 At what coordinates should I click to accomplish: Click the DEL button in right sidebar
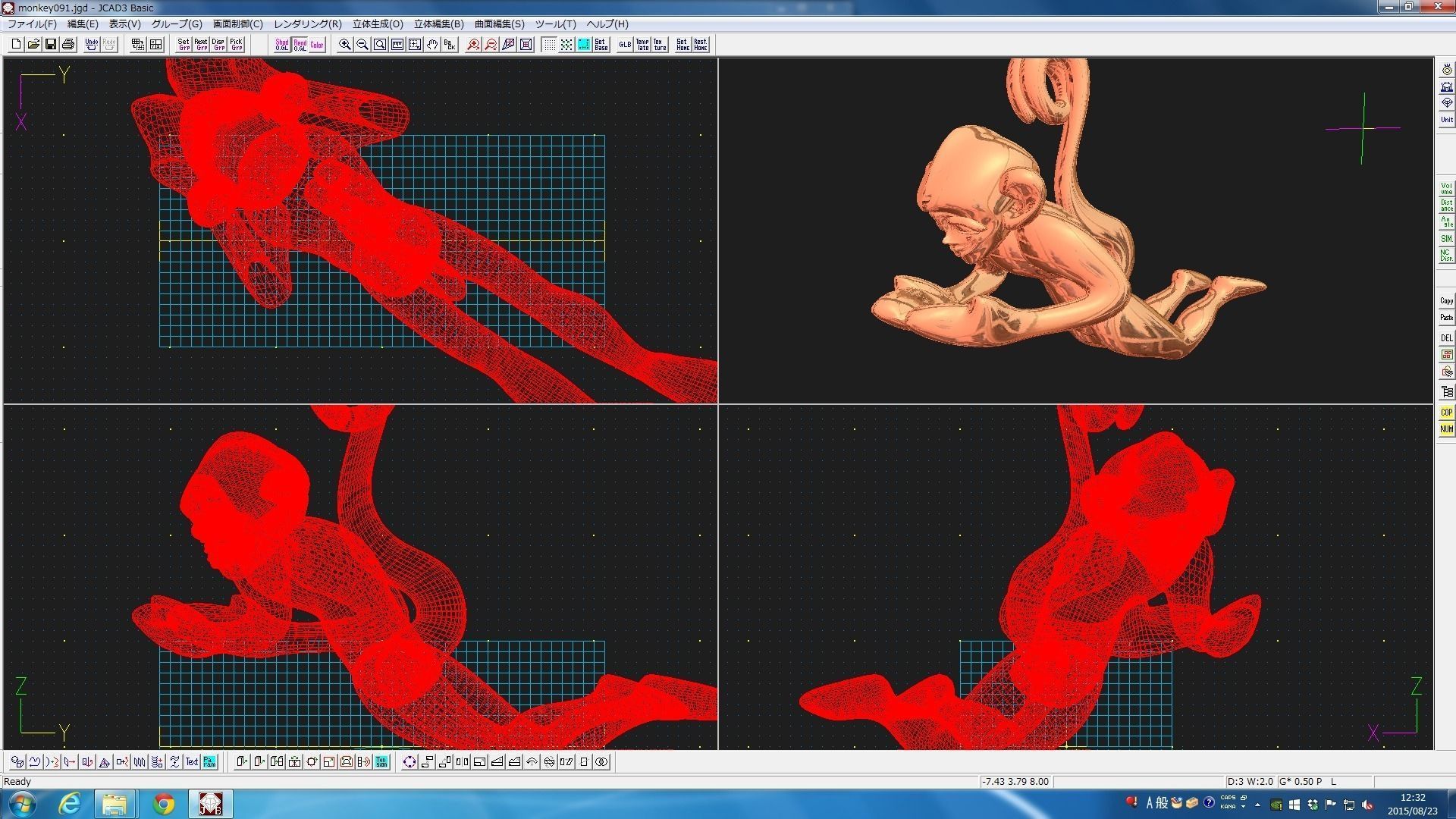click(x=1446, y=338)
